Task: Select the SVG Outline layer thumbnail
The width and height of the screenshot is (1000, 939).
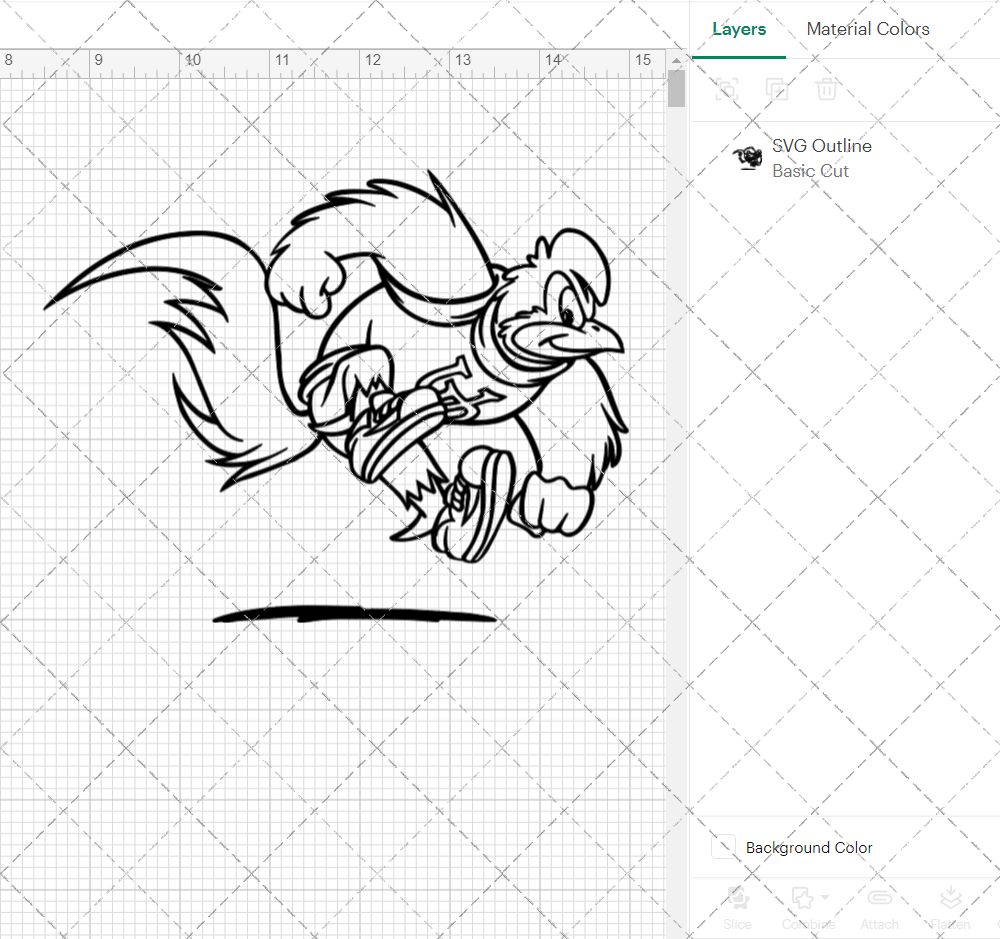Action: pyautogui.click(x=747, y=158)
